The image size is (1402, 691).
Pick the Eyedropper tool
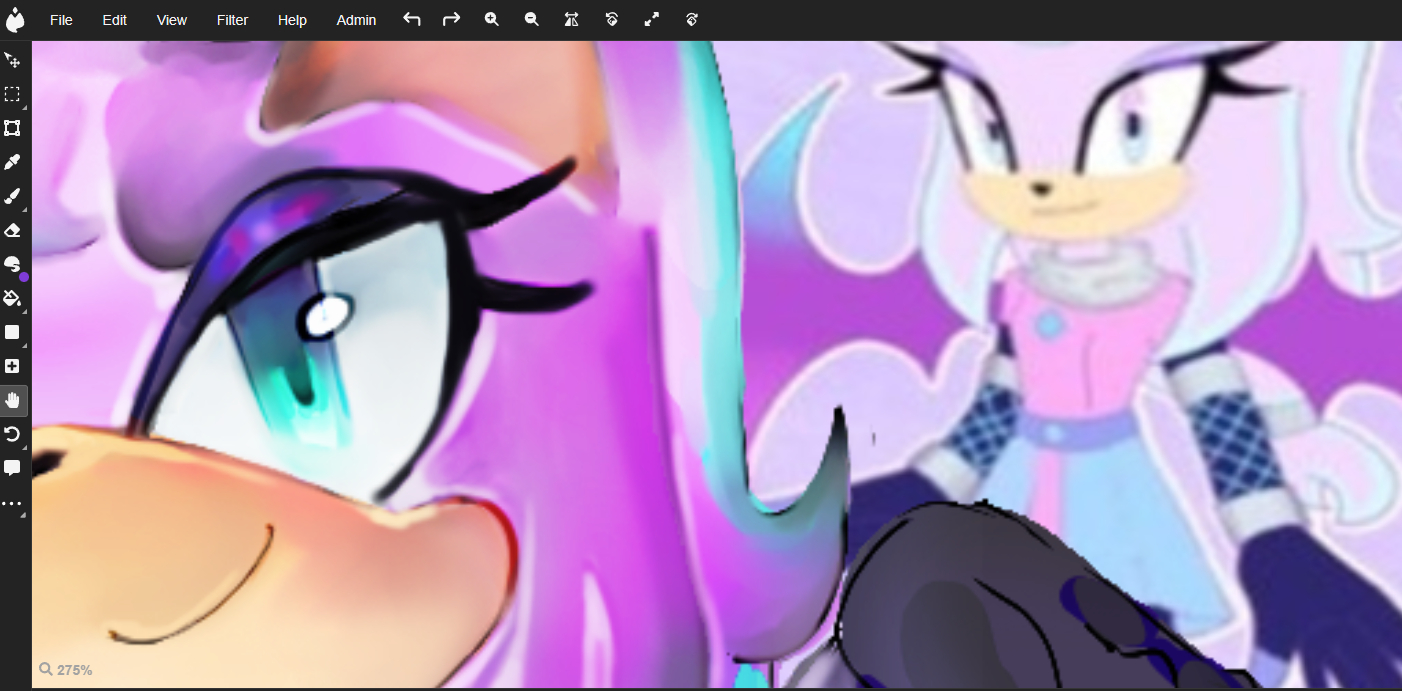pyautogui.click(x=12, y=162)
